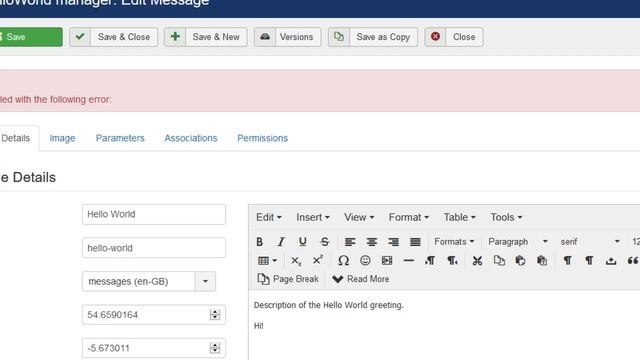Open the emoticons smiley picker
640x360 pixels.
click(x=365, y=260)
